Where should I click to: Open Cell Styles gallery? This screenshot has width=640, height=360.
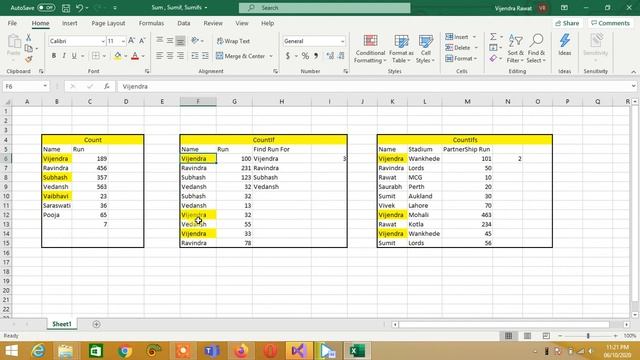pyautogui.click(x=426, y=49)
